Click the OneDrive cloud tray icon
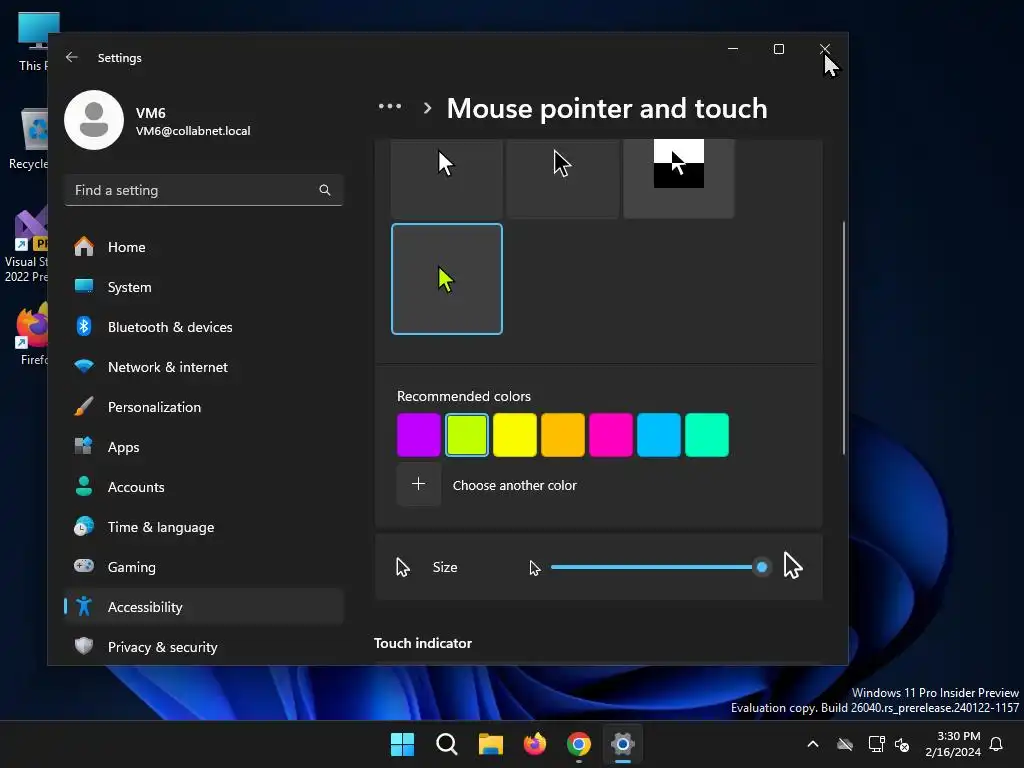 845,744
